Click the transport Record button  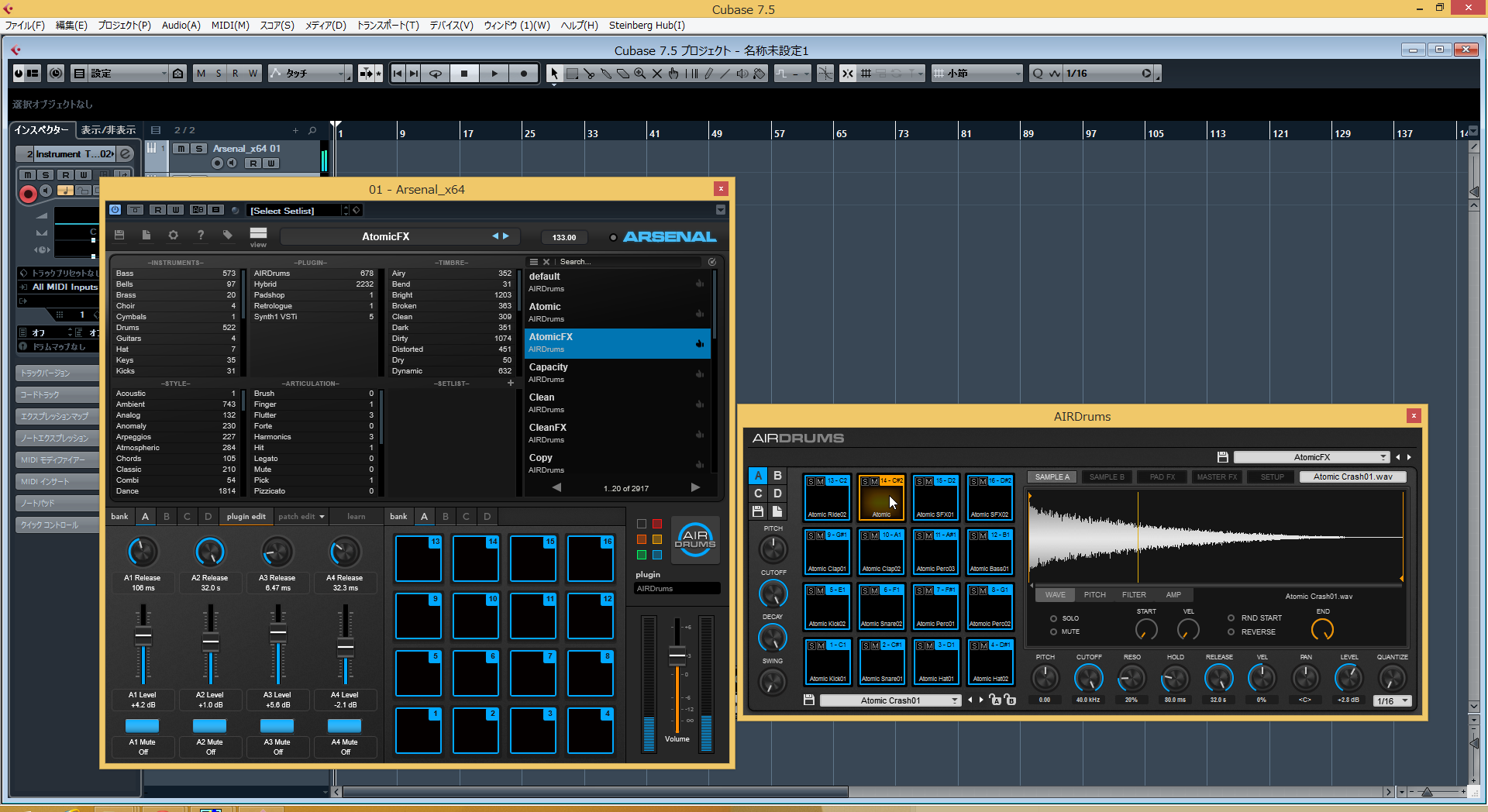coord(524,74)
